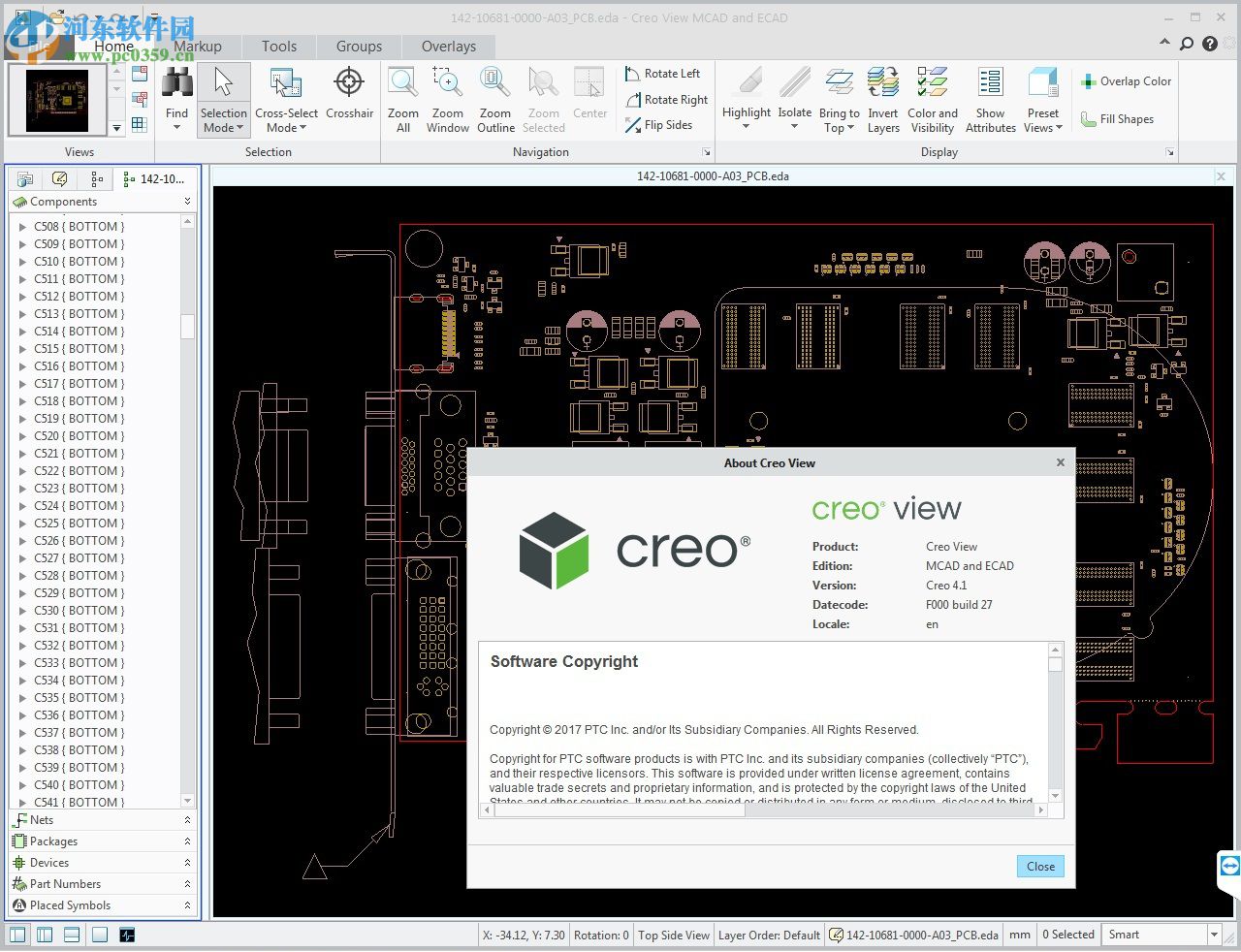
Task: Close the About Creo View dialog
Action: 1039,866
